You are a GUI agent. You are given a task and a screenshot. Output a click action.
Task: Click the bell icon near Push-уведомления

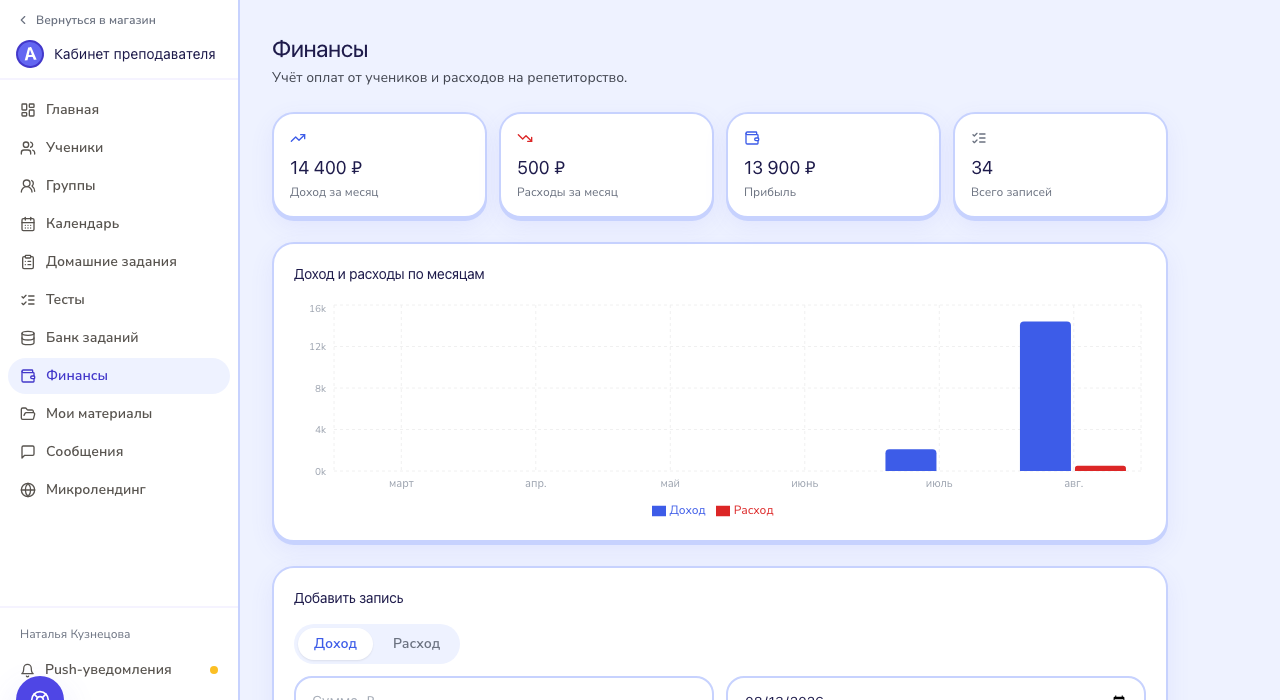[x=28, y=670]
